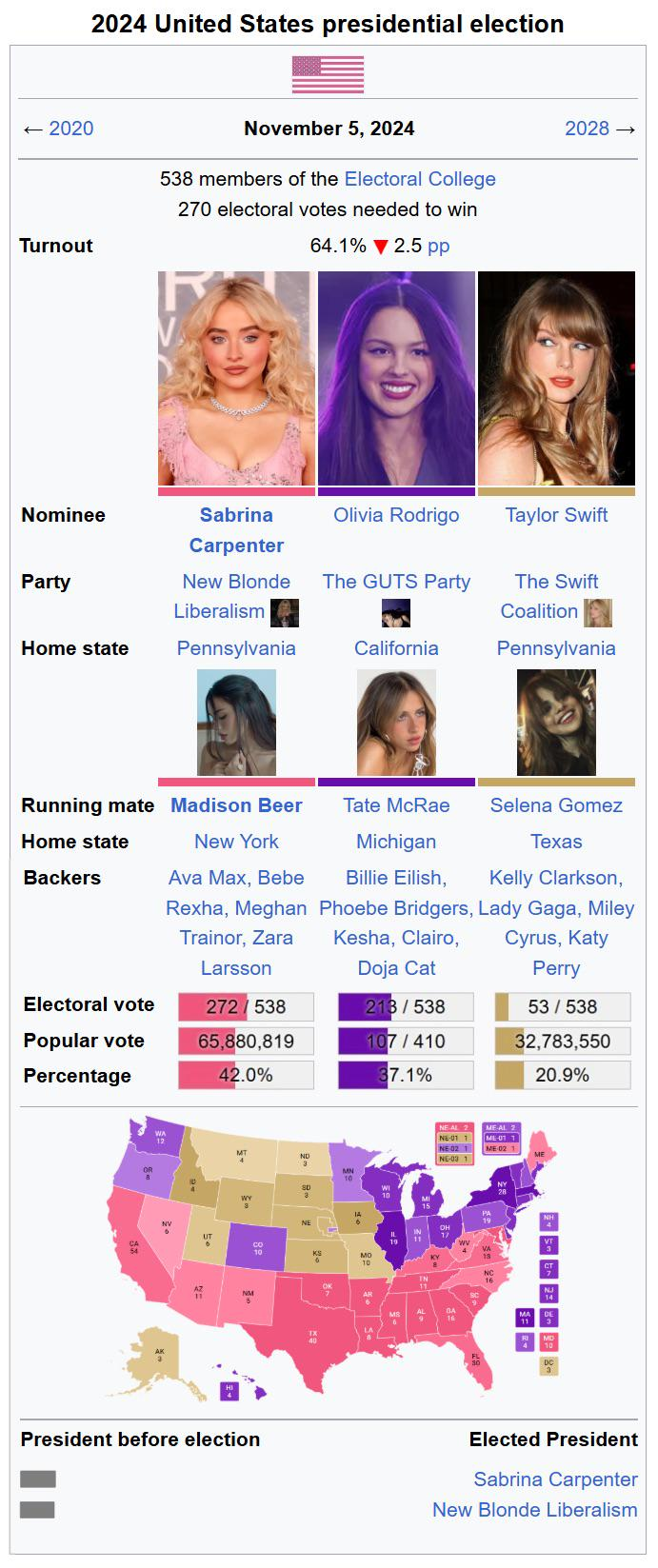658x1568 pixels.
Task: Go to the 2028 election link
Action: click(x=587, y=129)
